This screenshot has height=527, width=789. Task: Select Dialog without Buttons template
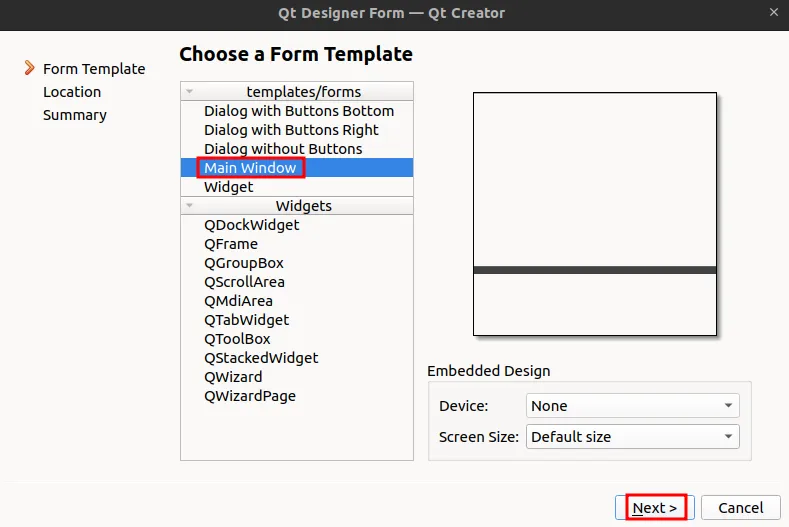pyautogui.click(x=283, y=149)
